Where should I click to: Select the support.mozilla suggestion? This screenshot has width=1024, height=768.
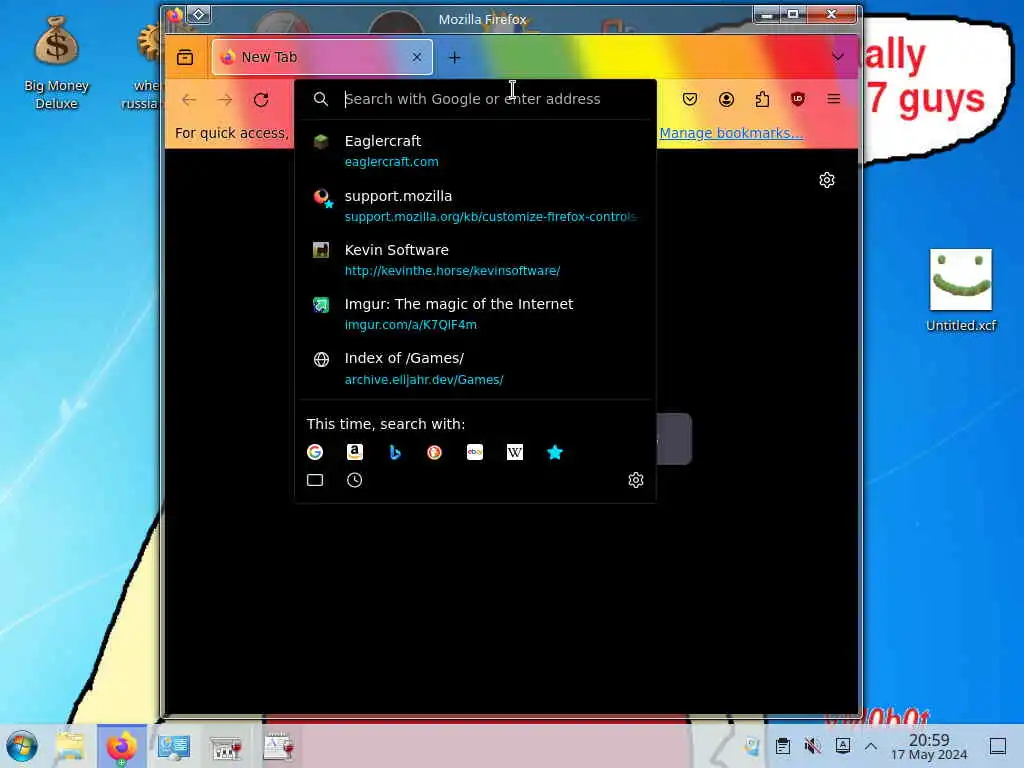coord(475,206)
